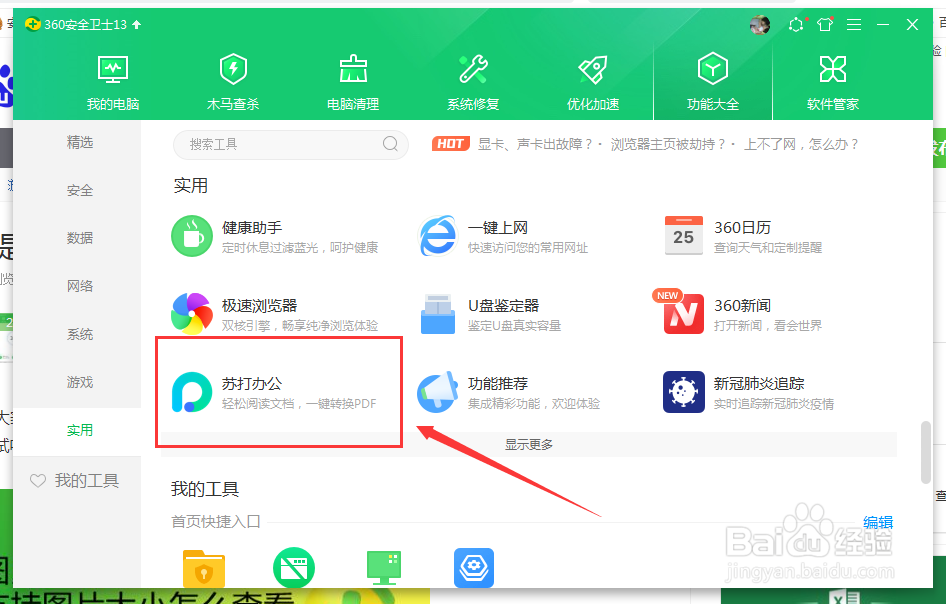Select 网络 category in sidebar
The height and width of the screenshot is (604, 946).
click(80, 286)
